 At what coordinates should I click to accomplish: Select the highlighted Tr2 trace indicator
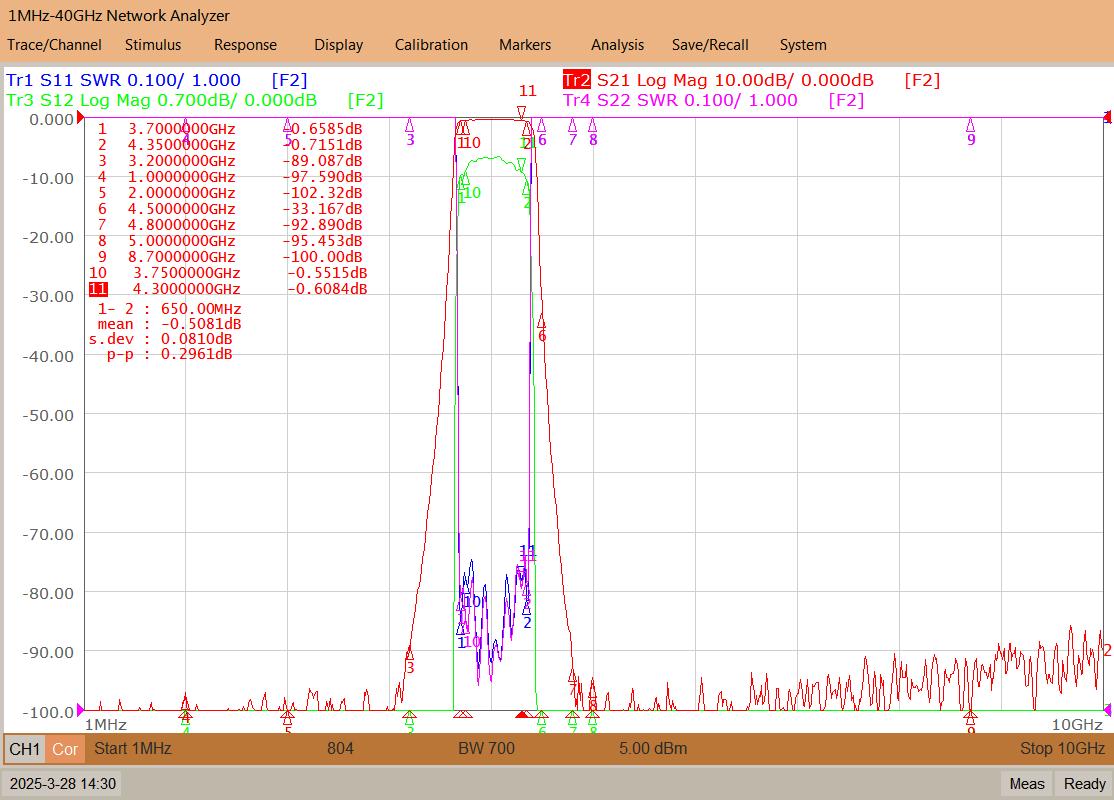(x=576, y=80)
